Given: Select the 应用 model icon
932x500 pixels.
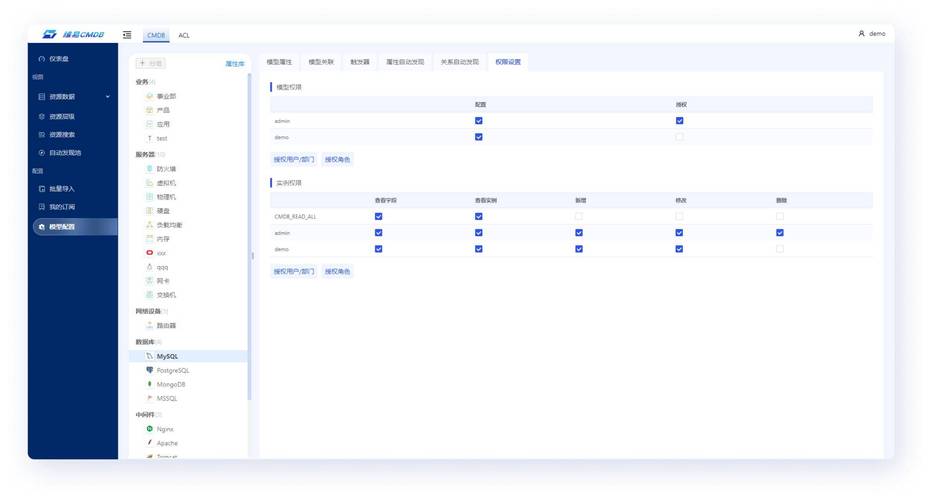Looking at the screenshot, I should pyautogui.click(x=150, y=124).
